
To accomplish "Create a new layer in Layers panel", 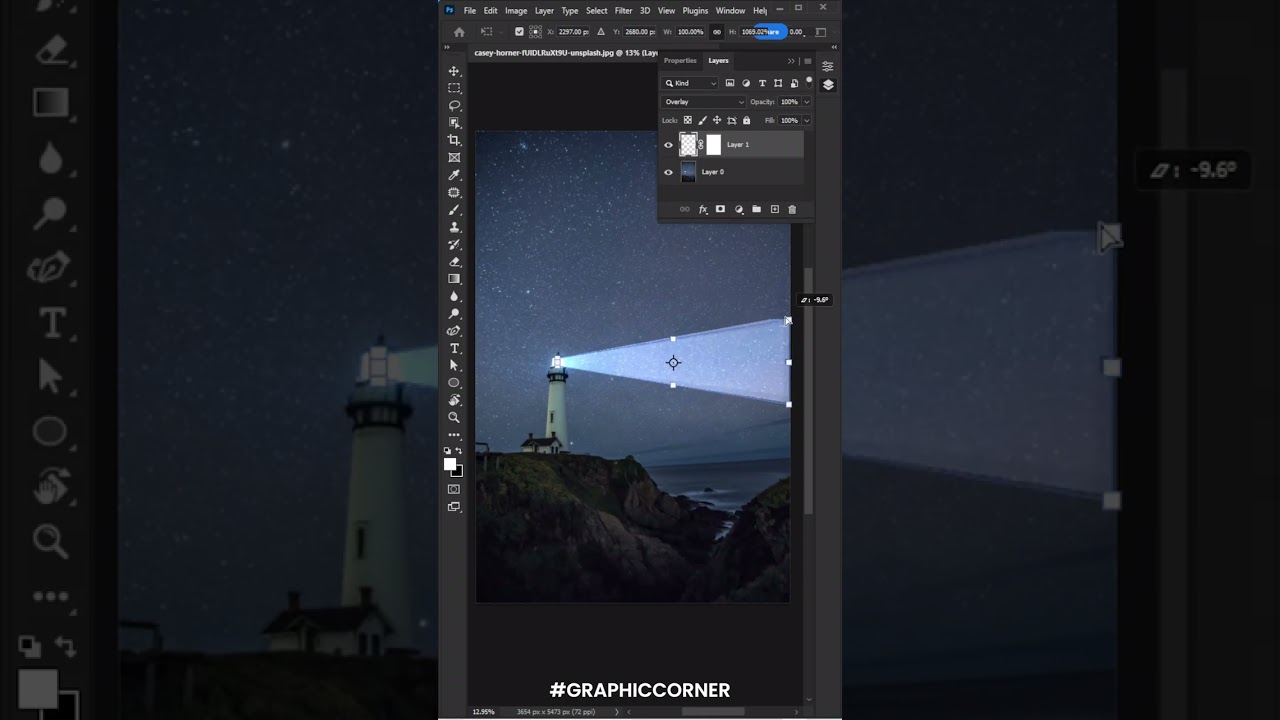I will tap(774, 209).
